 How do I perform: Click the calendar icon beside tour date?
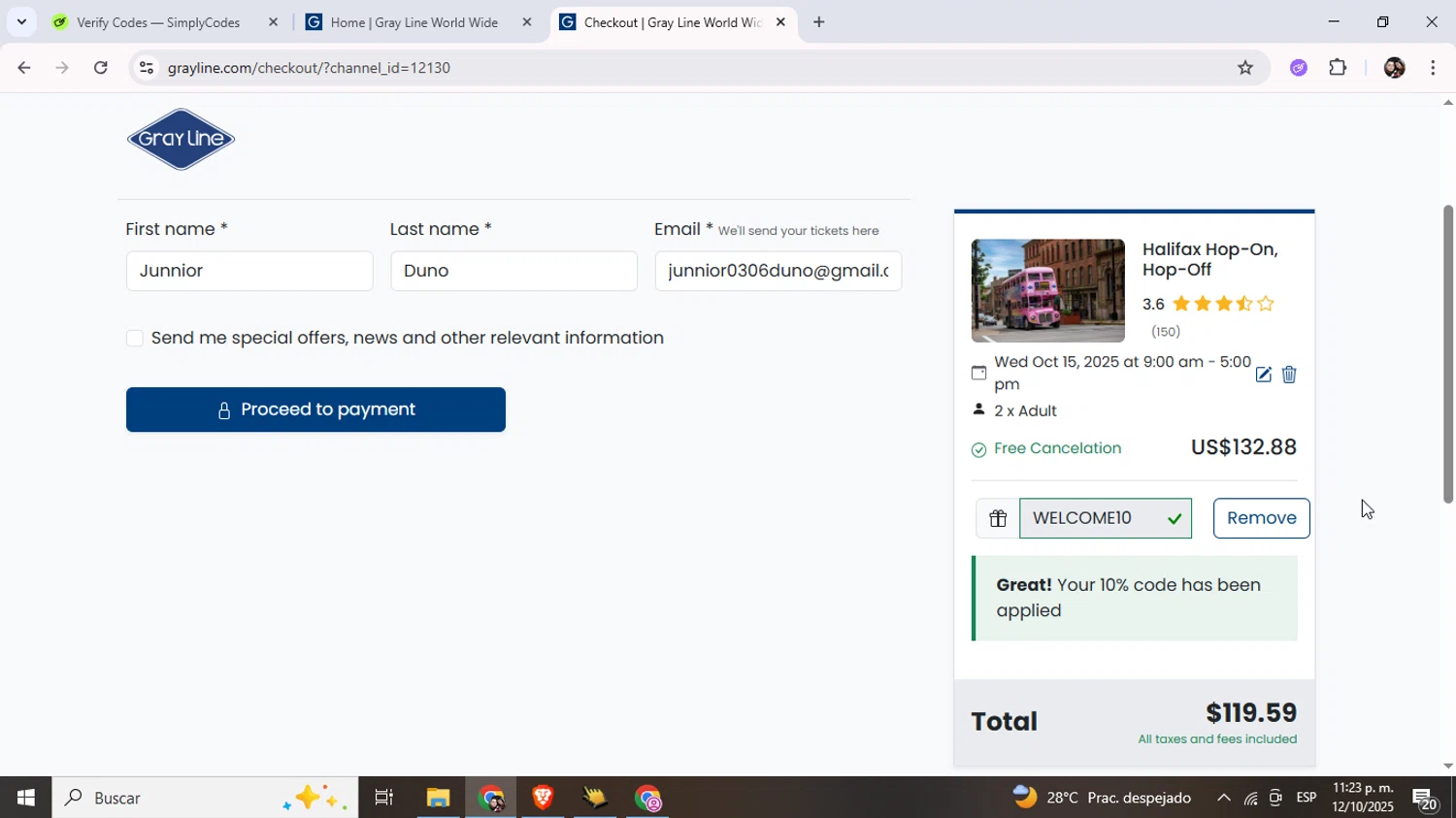[978, 373]
